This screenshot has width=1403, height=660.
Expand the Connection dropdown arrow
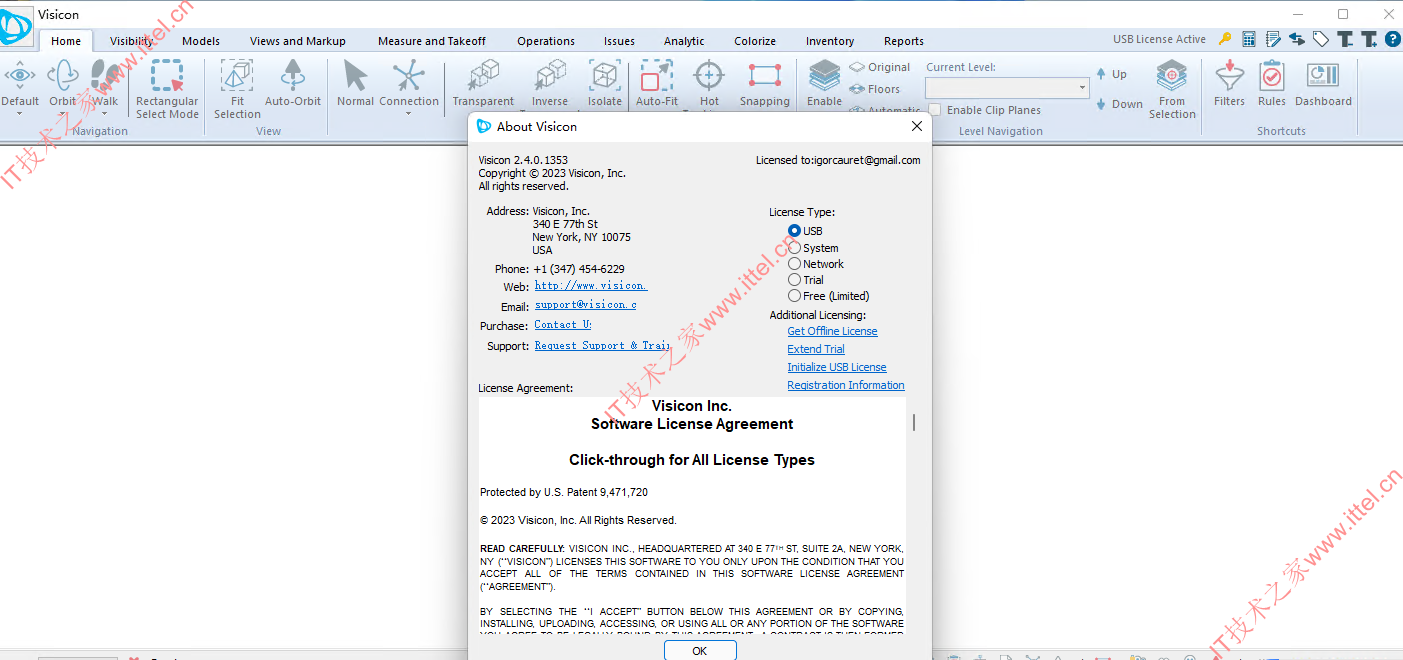tap(408, 113)
